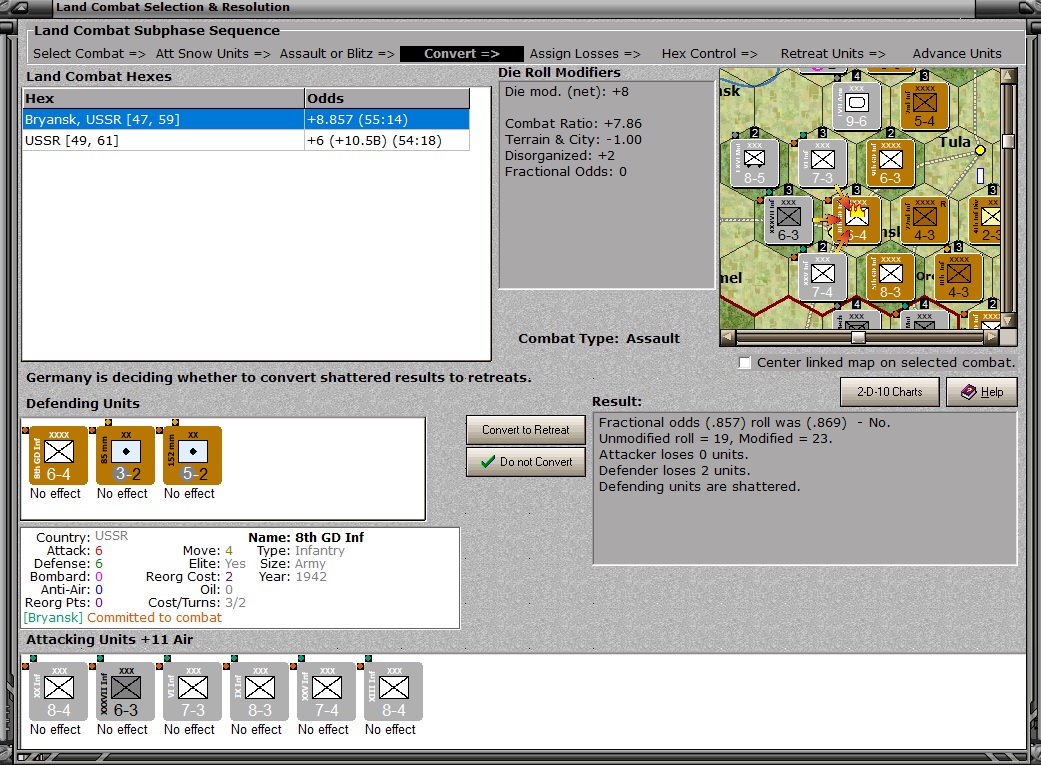Click Do not Convert button

point(526,462)
